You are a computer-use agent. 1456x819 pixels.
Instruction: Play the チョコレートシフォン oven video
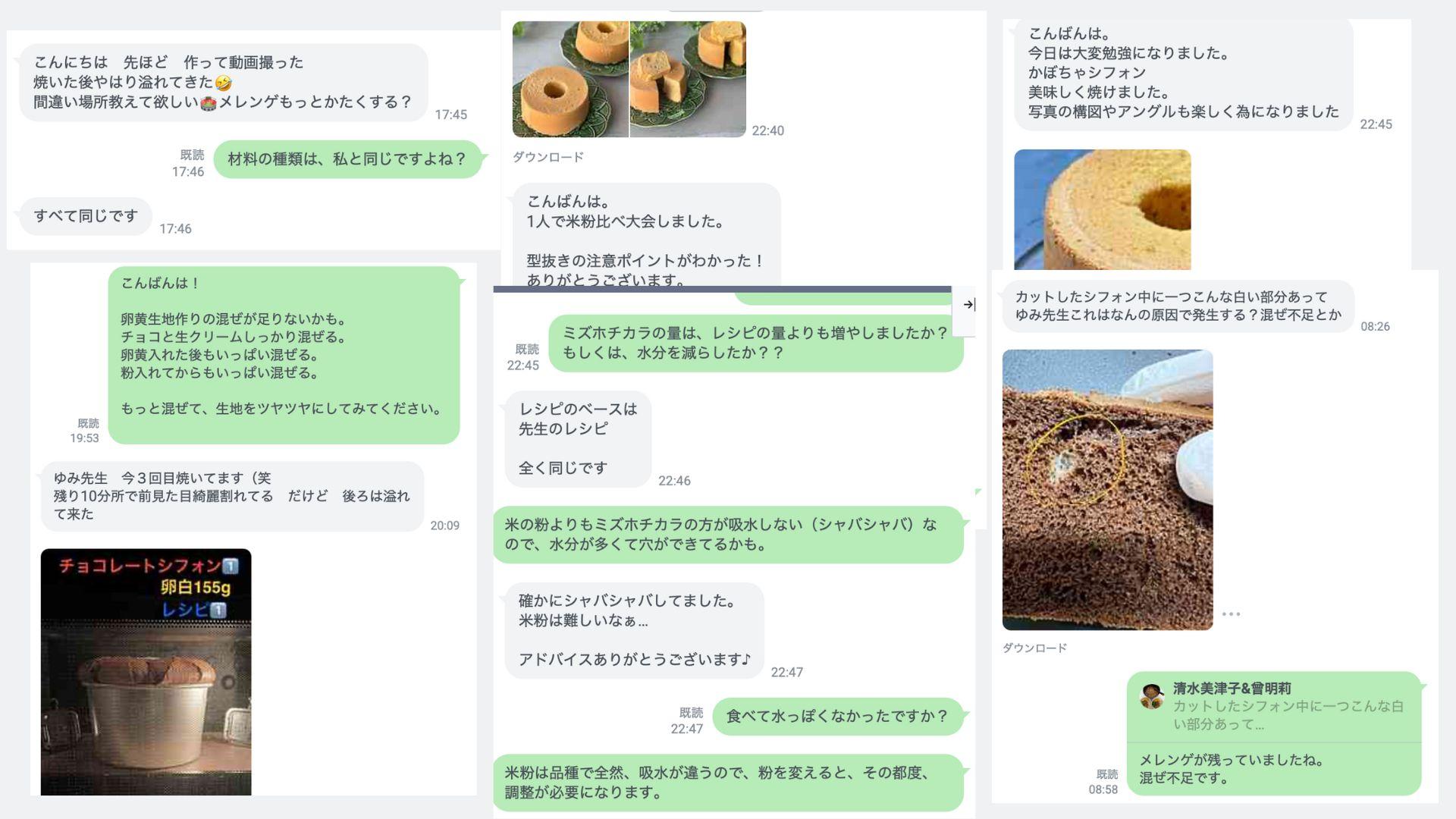[x=146, y=672]
